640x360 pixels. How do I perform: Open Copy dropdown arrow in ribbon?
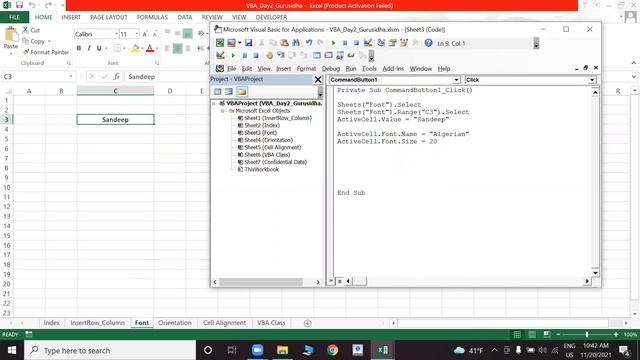pos(49,41)
